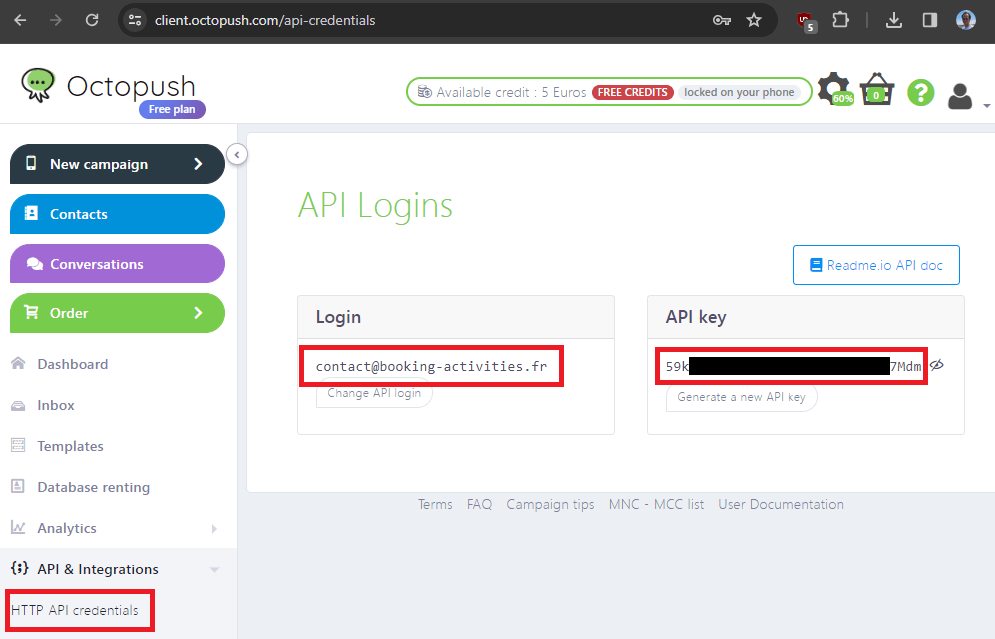
Task: Open the User Documentation footer link
Action: pyautogui.click(x=781, y=504)
